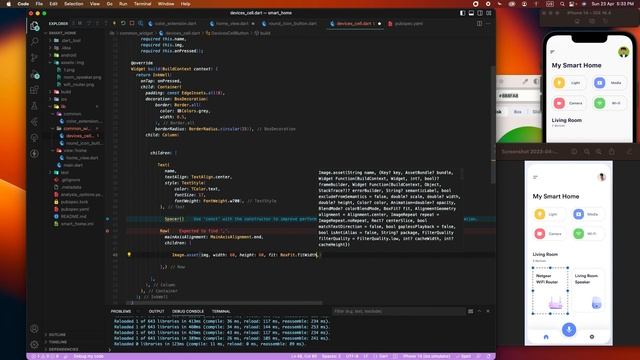Click the stop debugging square button

pos(131,23)
